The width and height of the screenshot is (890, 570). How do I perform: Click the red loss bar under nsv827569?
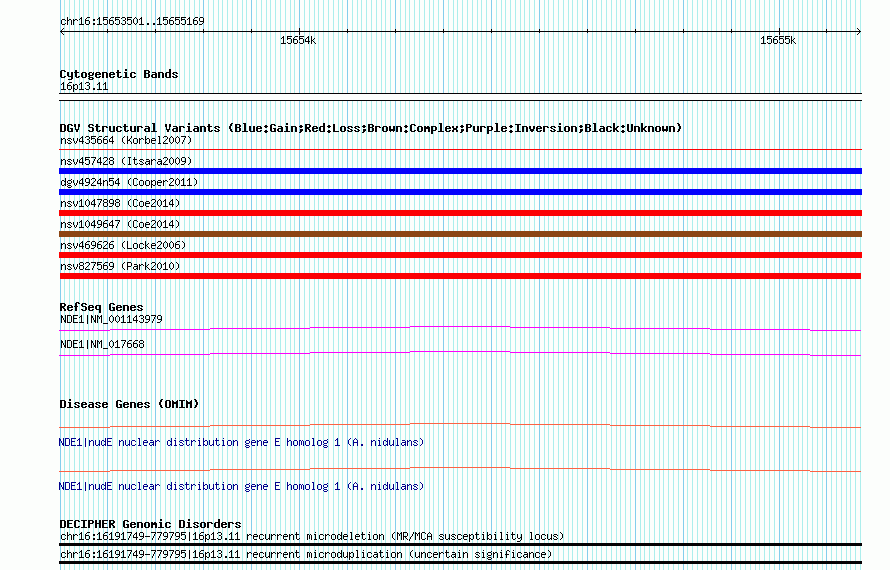460,276
